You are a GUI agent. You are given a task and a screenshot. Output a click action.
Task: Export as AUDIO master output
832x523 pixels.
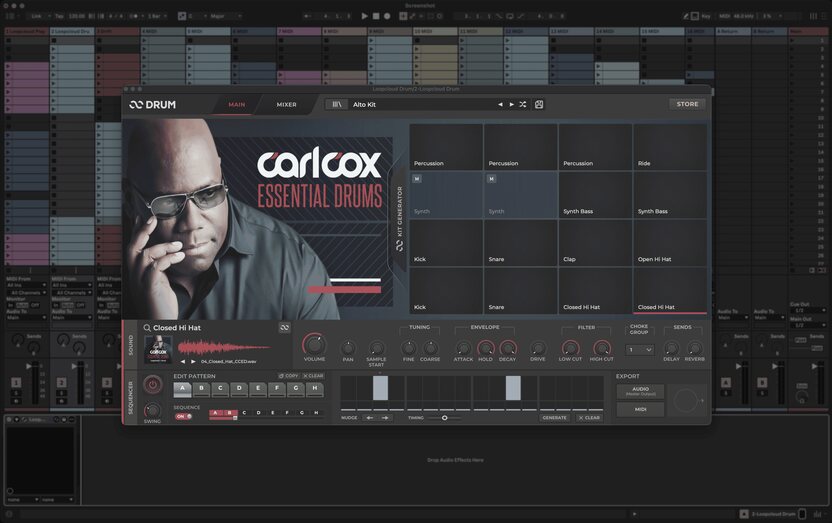pyautogui.click(x=640, y=391)
